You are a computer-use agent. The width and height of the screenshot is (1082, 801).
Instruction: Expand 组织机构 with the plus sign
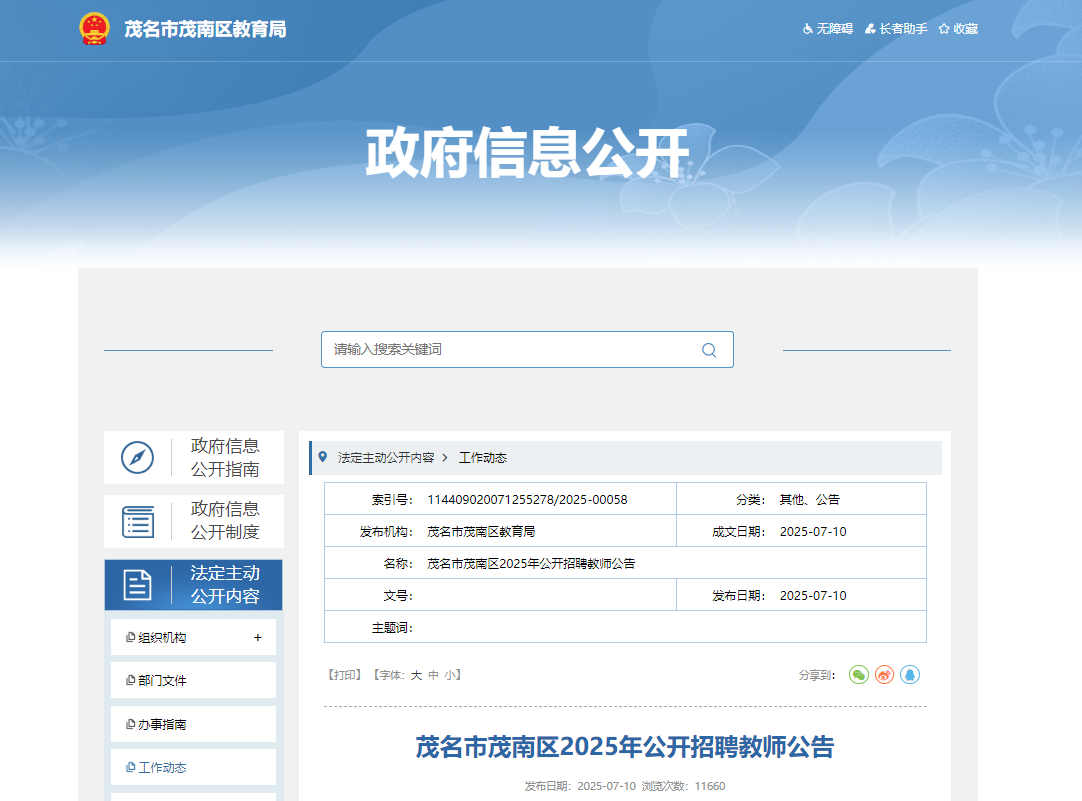(x=257, y=637)
